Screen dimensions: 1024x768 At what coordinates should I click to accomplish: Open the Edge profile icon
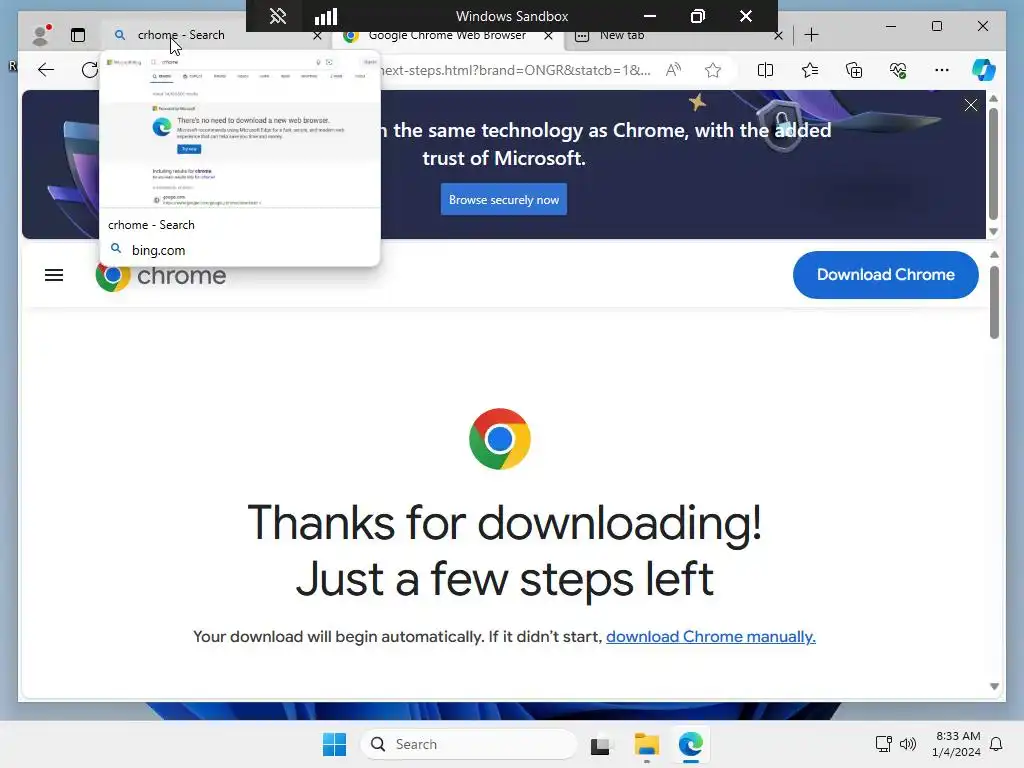[41, 35]
